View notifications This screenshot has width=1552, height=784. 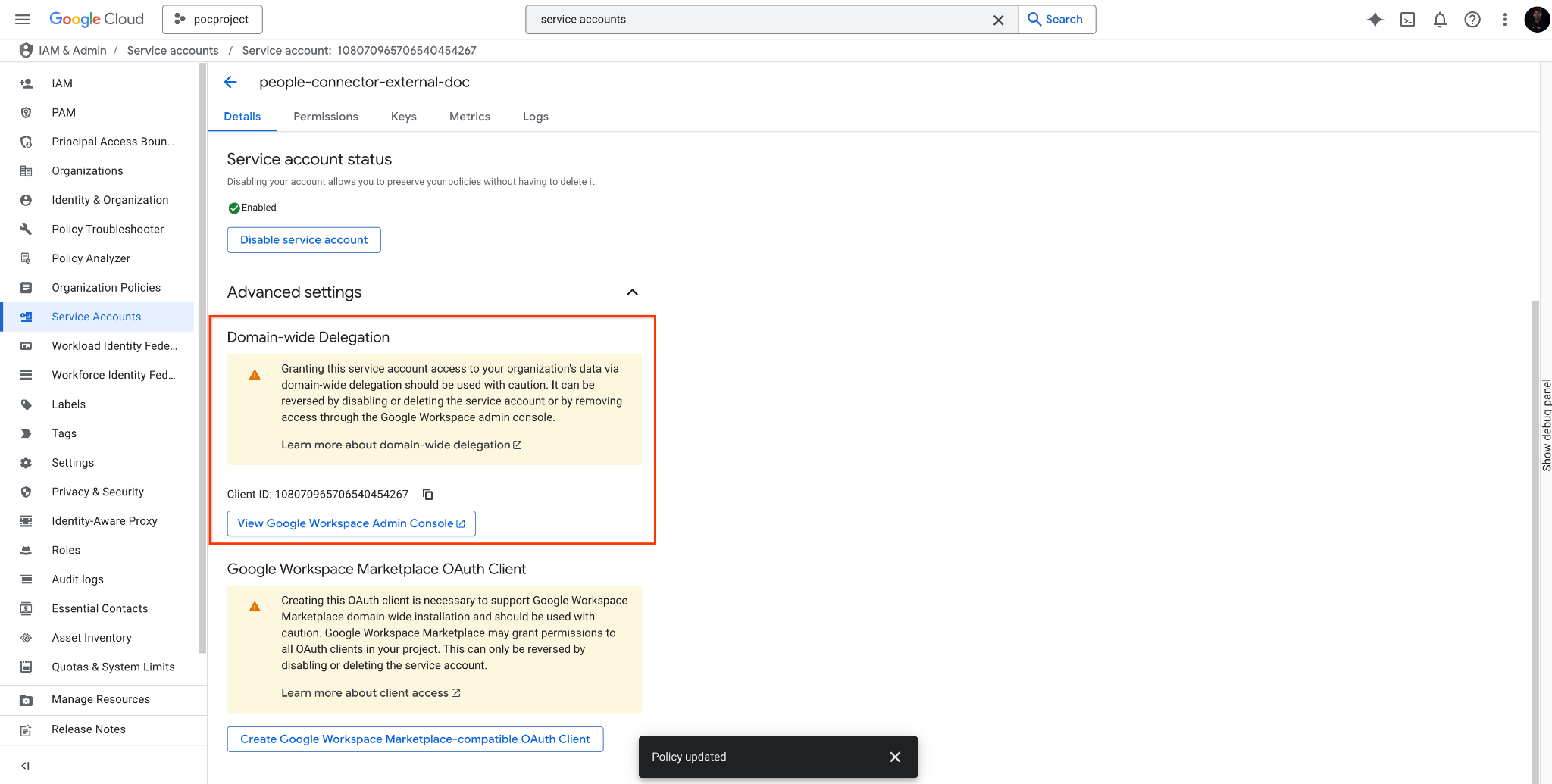pos(1439,20)
